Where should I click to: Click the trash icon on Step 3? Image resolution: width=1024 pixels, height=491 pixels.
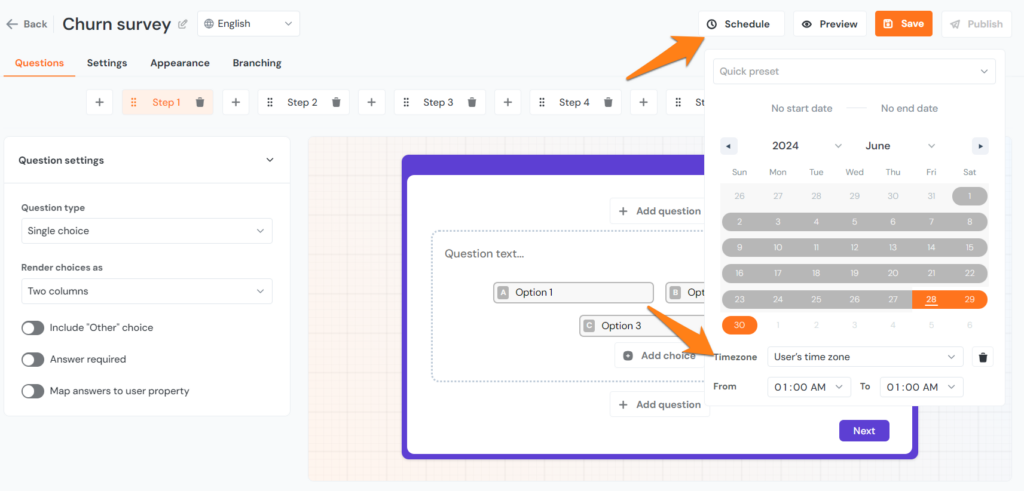pyautogui.click(x=471, y=102)
